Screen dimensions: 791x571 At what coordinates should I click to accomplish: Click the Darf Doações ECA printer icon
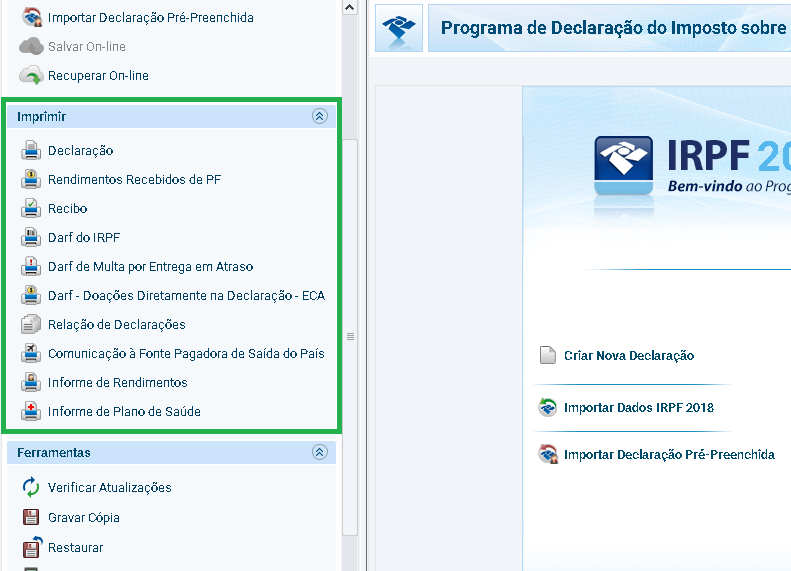[31, 295]
